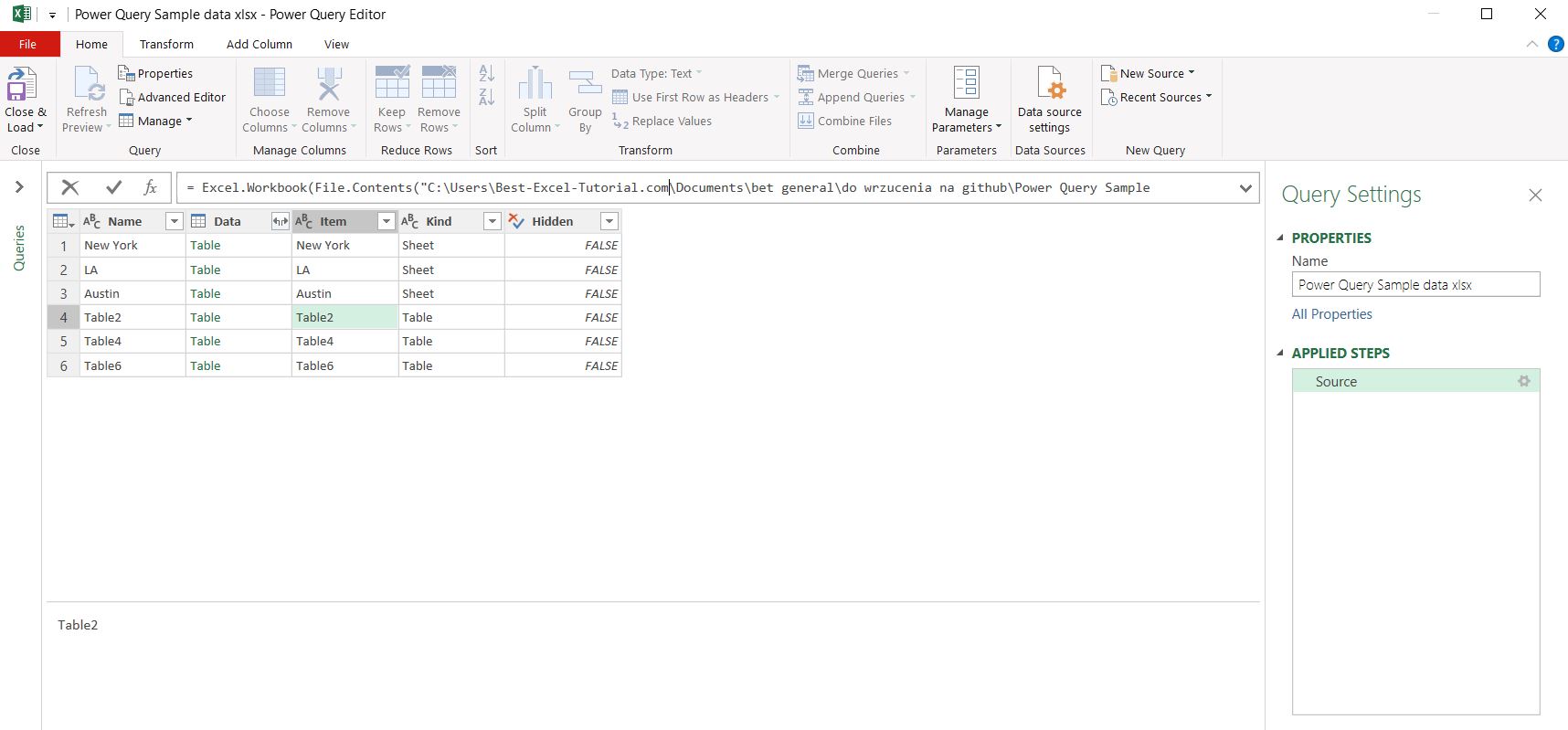Open the Name column filter dropdown

(174, 221)
